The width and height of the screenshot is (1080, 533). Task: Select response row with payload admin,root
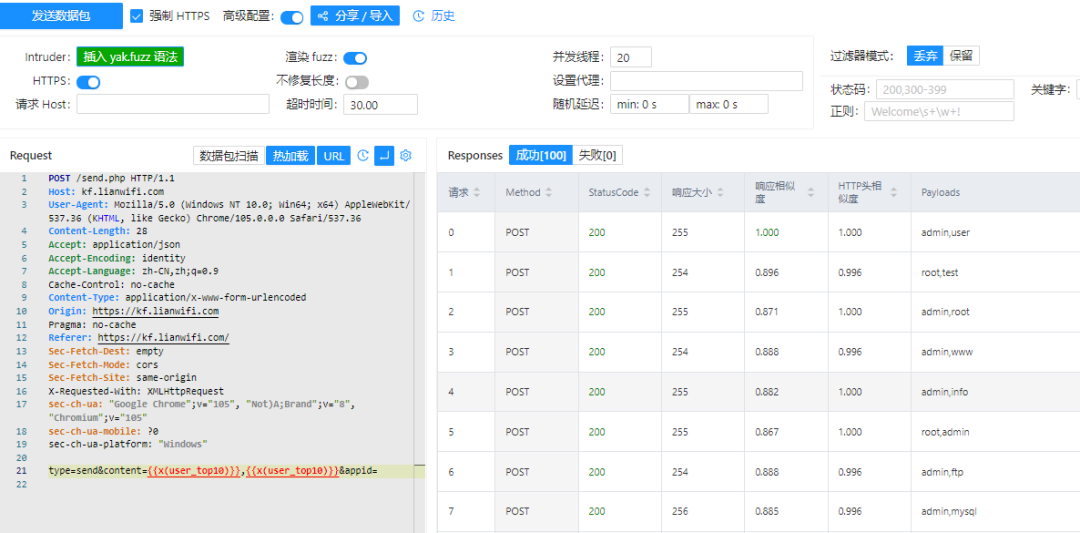click(758, 312)
